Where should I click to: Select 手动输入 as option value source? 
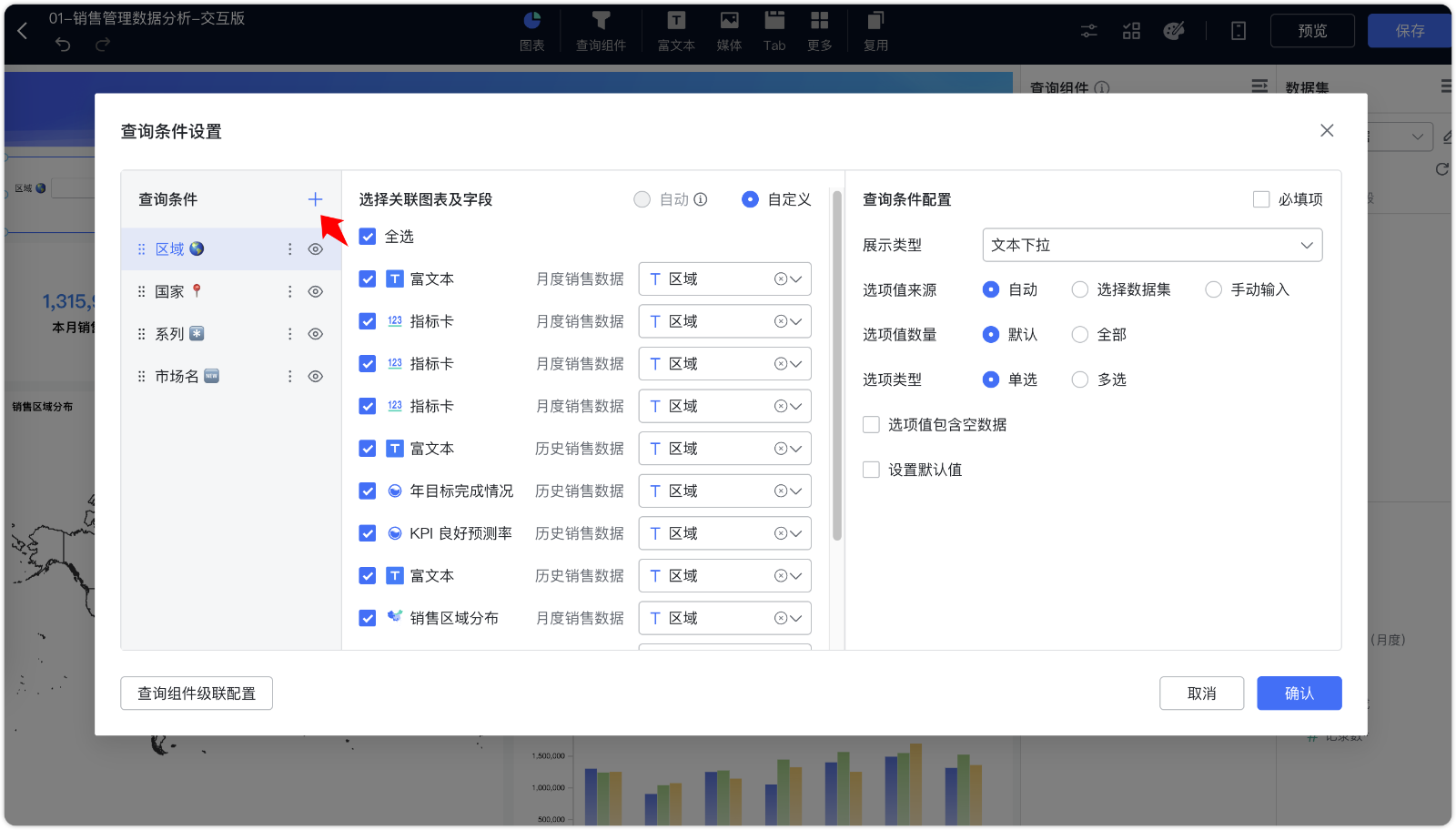click(1213, 289)
